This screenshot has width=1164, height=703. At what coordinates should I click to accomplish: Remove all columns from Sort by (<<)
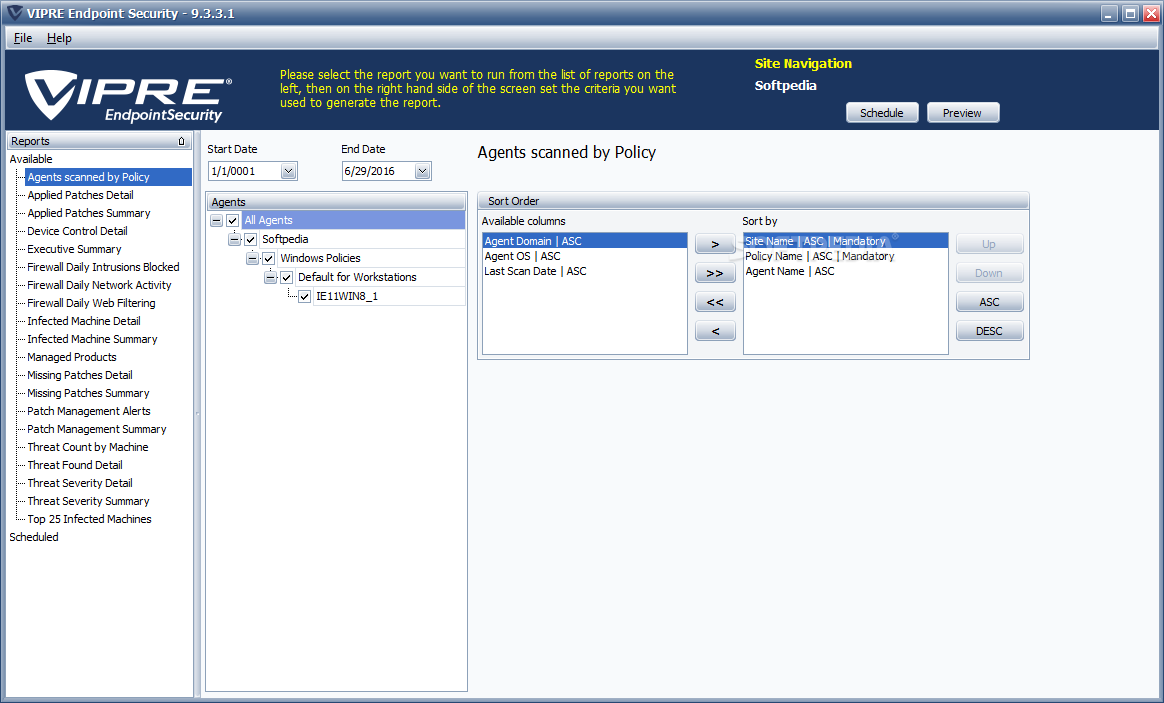point(715,302)
